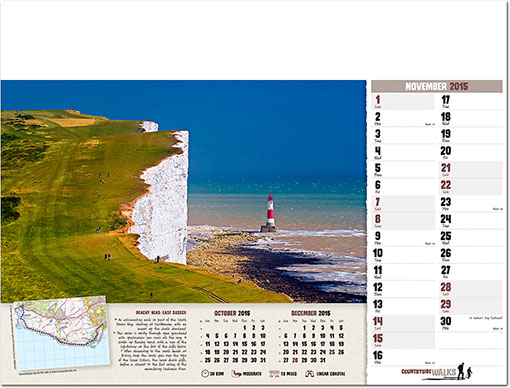Select November day 9 row
This screenshot has height=388, width=510.
coord(403,237)
